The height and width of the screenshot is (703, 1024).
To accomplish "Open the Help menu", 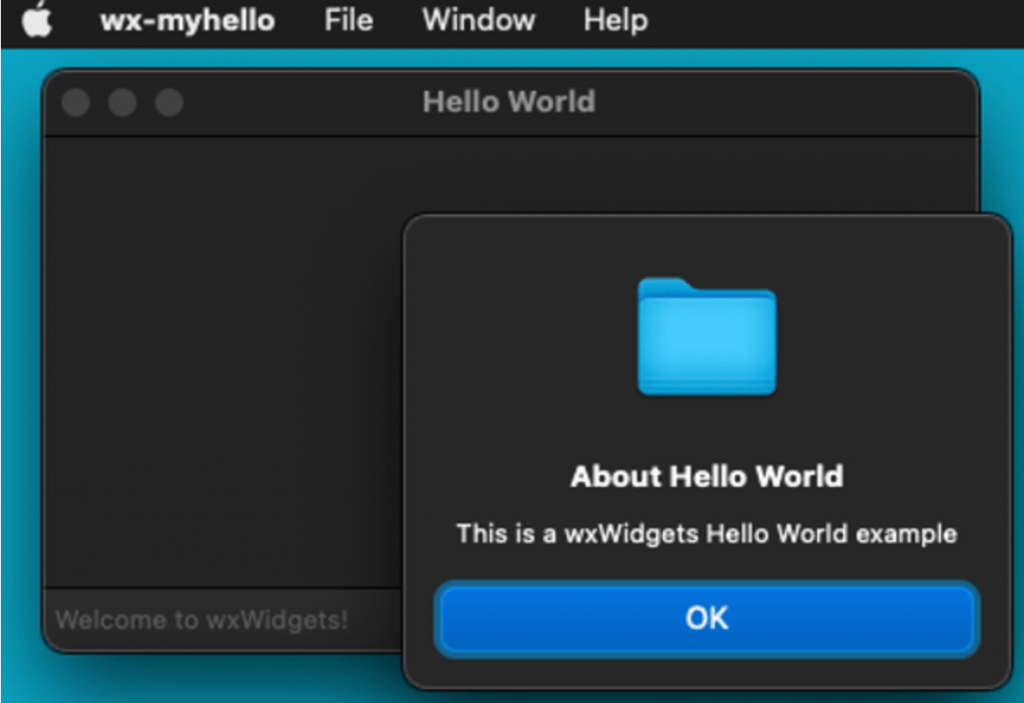I will tap(616, 20).
